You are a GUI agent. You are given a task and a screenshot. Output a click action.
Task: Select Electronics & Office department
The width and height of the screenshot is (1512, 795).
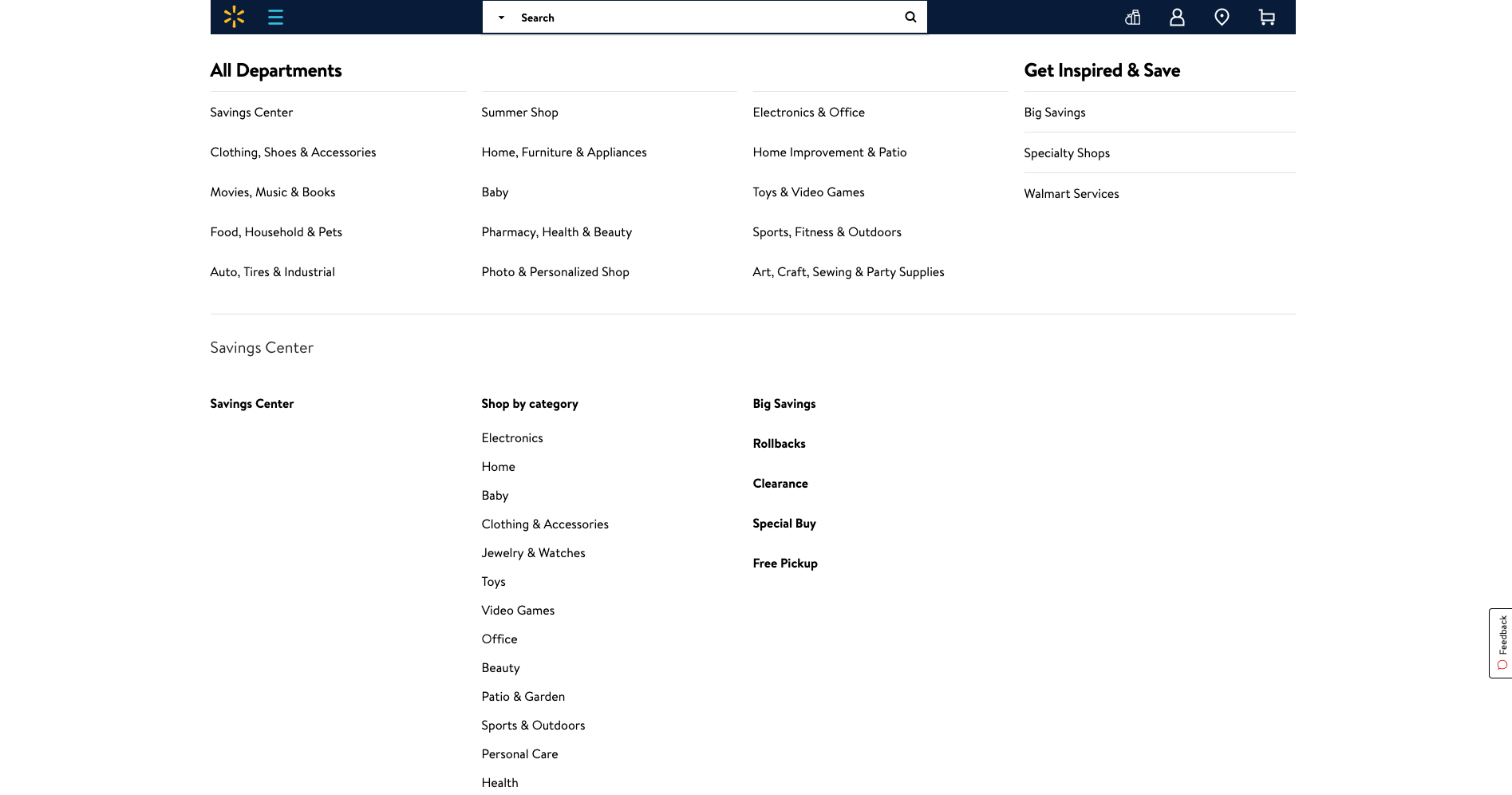pyautogui.click(x=808, y=113)
